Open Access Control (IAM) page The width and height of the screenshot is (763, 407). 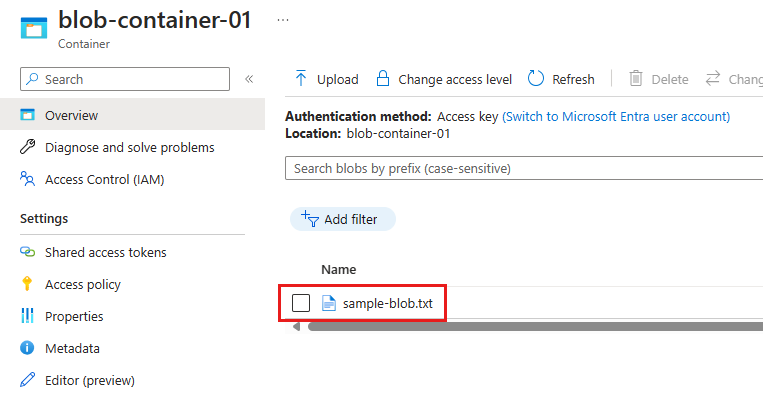point(104,180)
